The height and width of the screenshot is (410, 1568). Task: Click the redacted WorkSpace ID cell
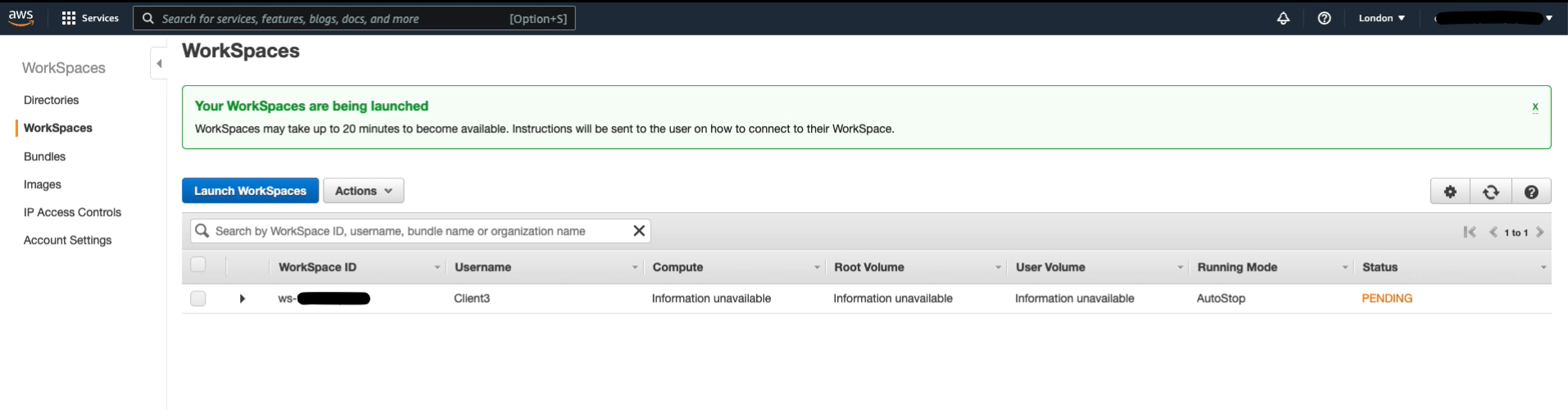[x=324, y=299]
